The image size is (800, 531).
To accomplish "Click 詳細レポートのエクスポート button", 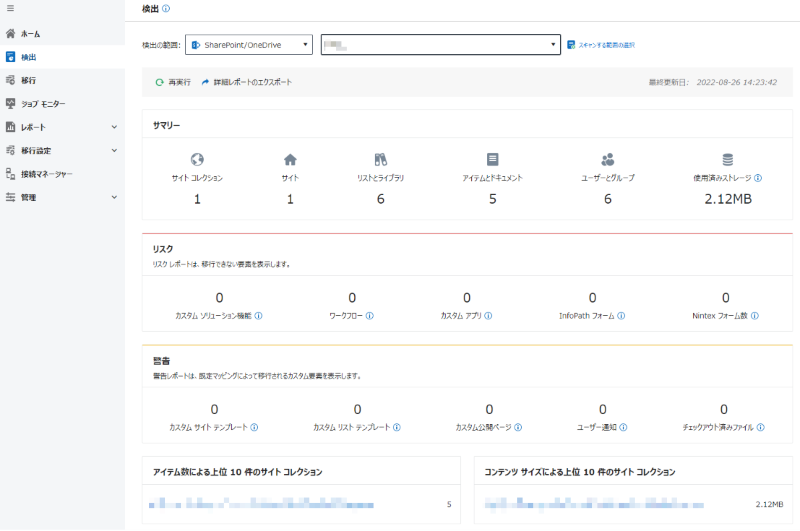I will (247, 82).
